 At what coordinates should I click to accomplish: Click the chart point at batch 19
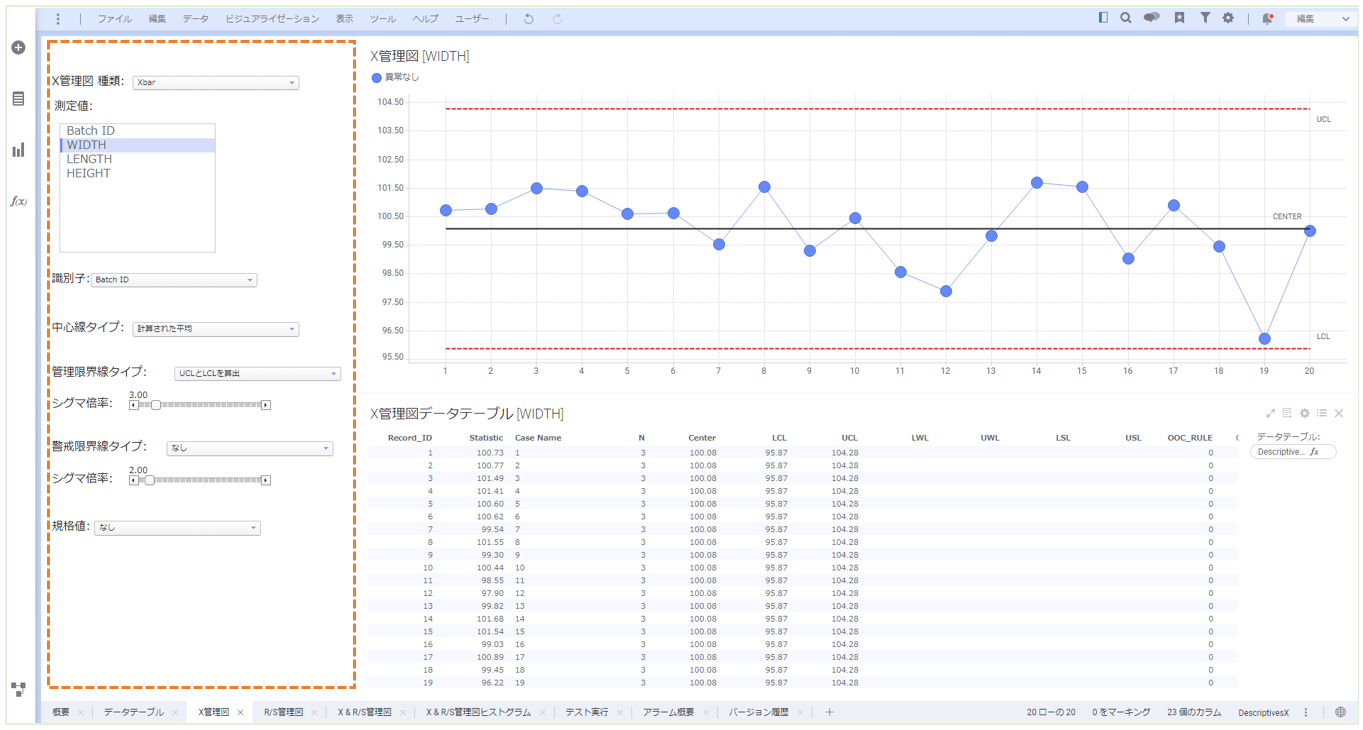pos(1264,339)
